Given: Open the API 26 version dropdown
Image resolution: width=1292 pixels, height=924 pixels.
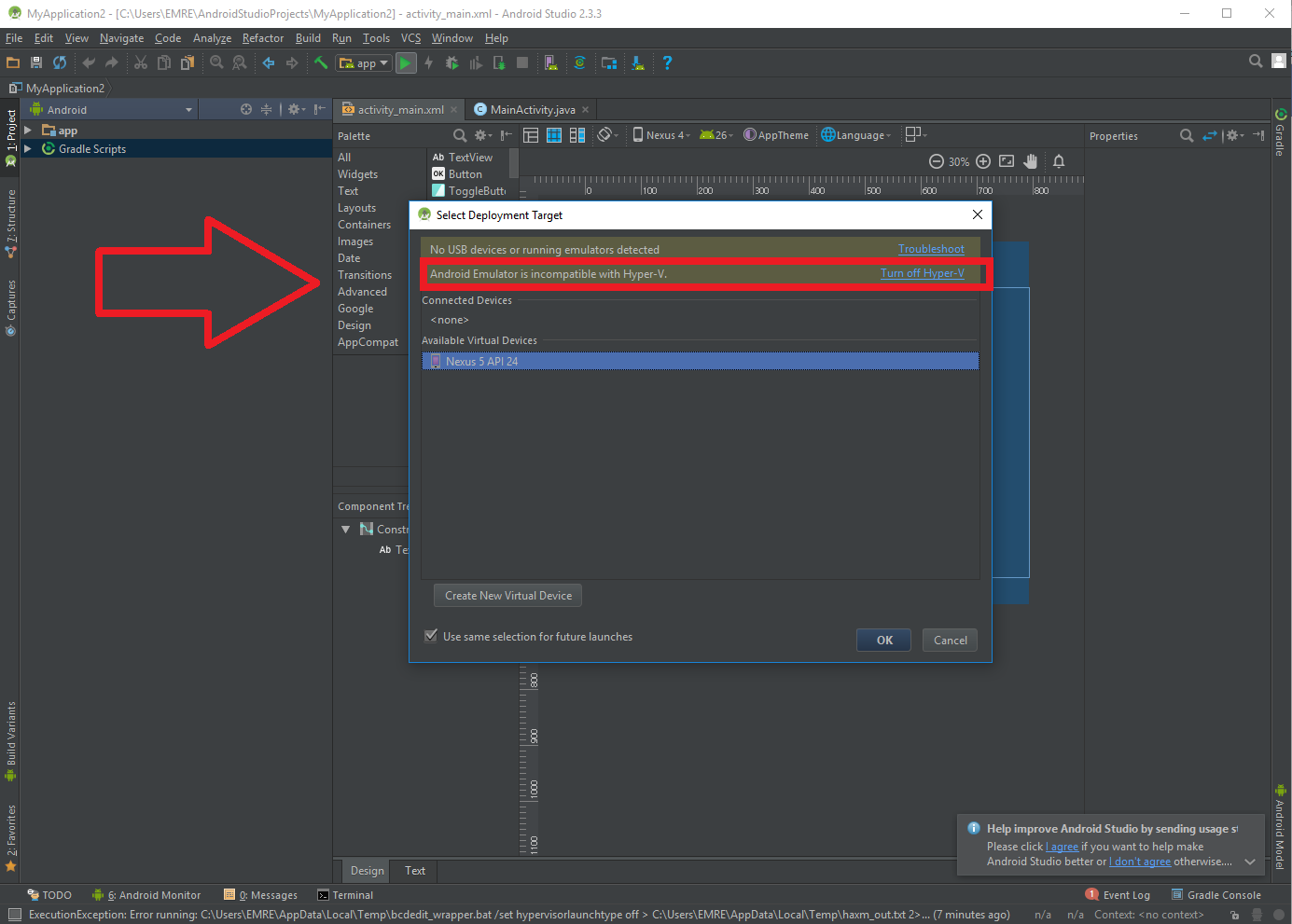Looking at the screenshot, I should click(x=716, y=135).
